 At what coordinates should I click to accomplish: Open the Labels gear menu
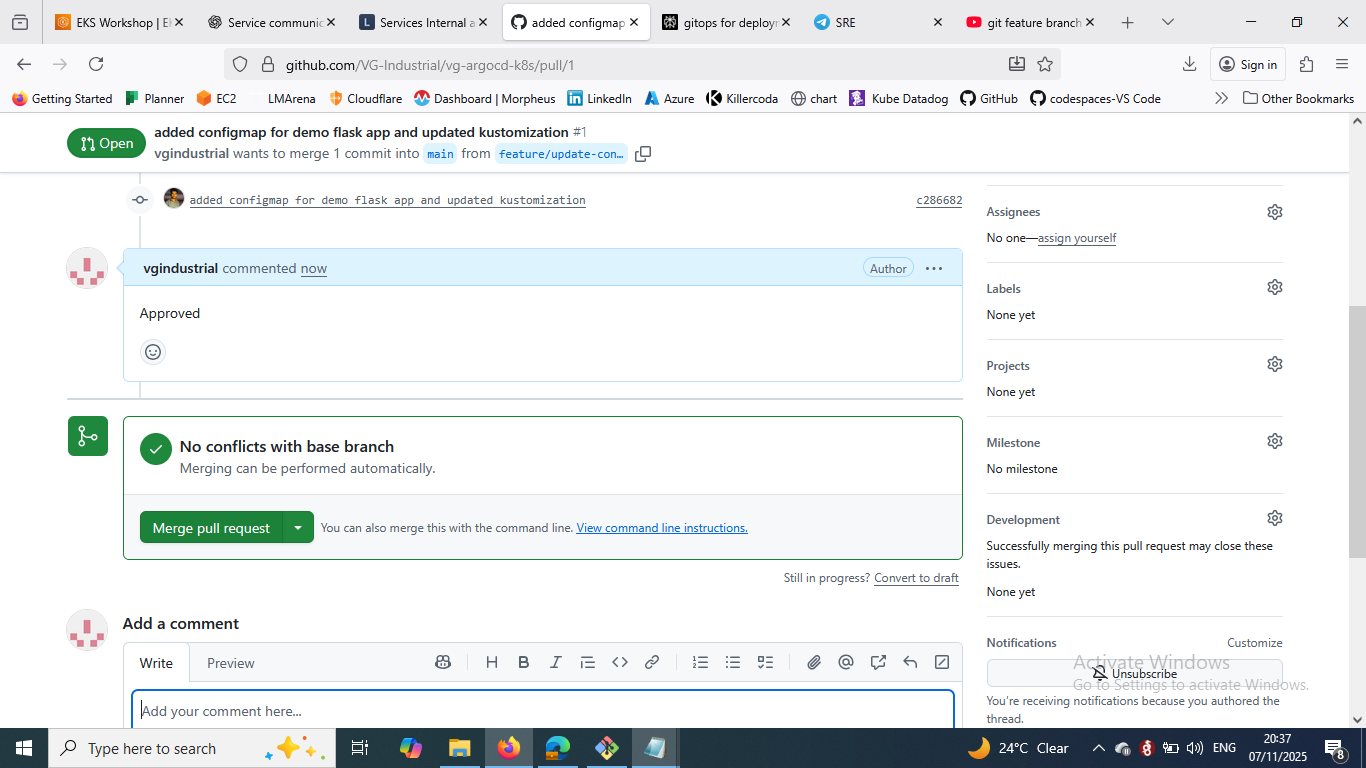point(1274,287)
